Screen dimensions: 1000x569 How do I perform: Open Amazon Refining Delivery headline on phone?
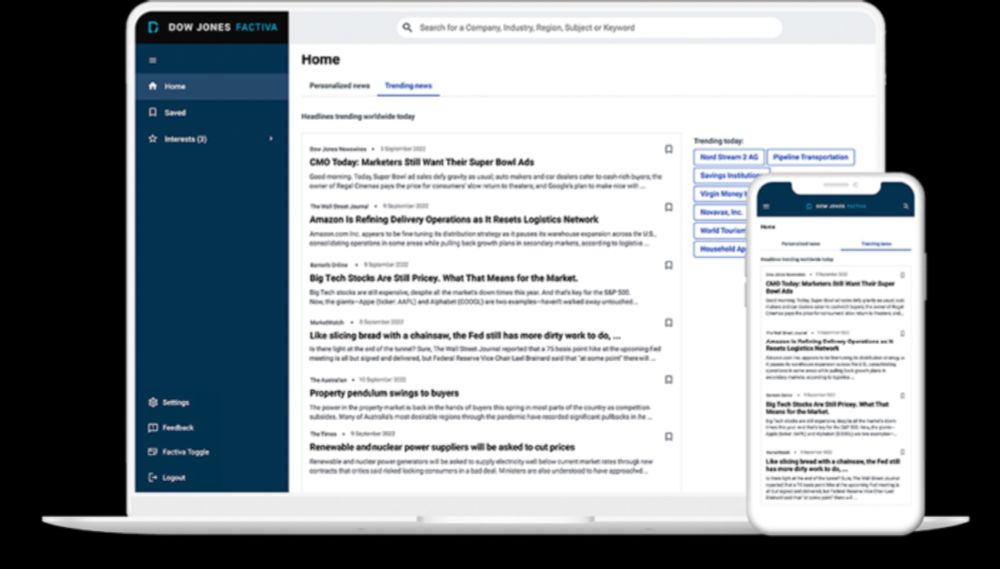829,345
